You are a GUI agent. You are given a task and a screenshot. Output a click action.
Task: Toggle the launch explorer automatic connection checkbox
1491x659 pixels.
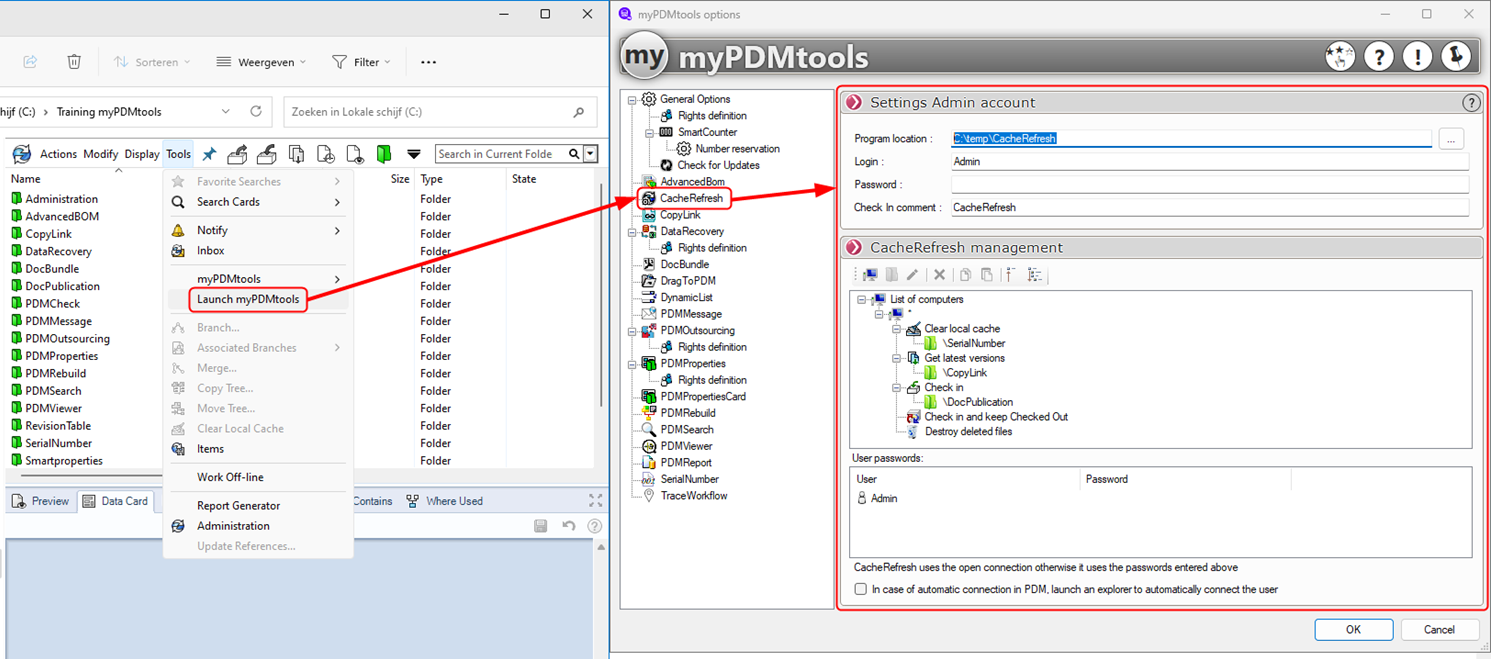(x=860, y=589)
